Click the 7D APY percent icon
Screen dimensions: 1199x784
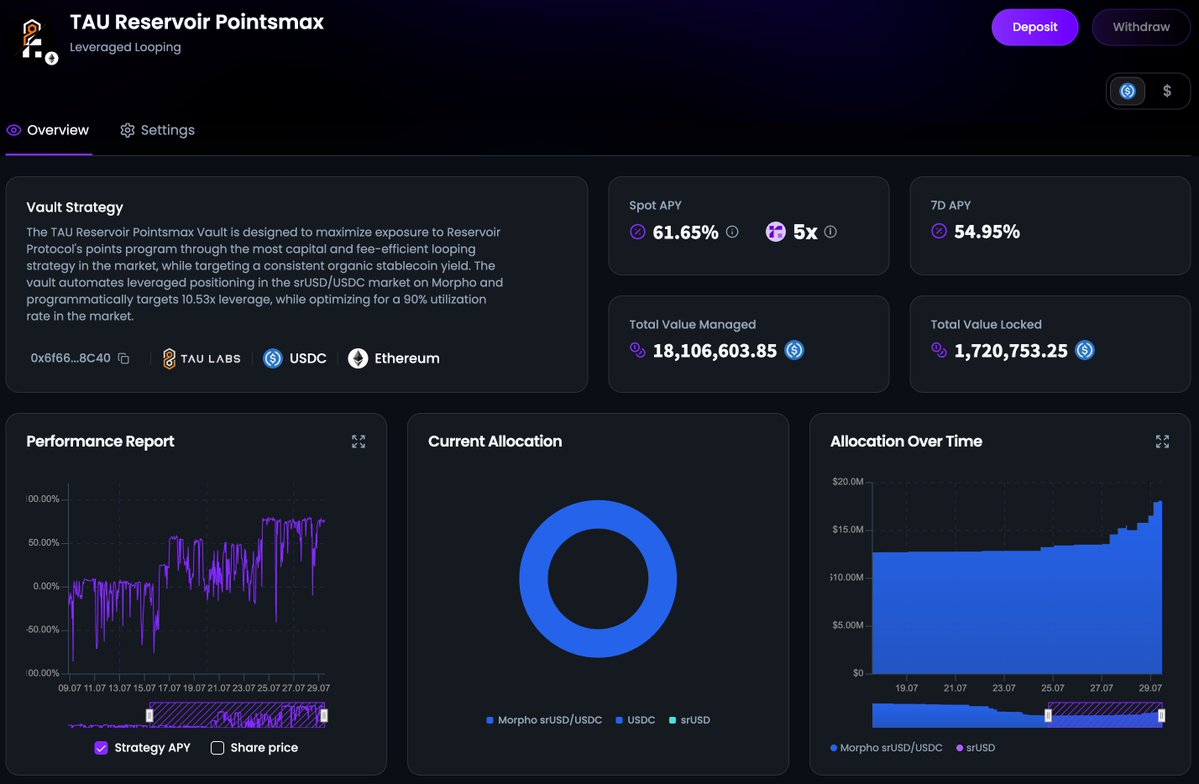[x=939, y=231]
